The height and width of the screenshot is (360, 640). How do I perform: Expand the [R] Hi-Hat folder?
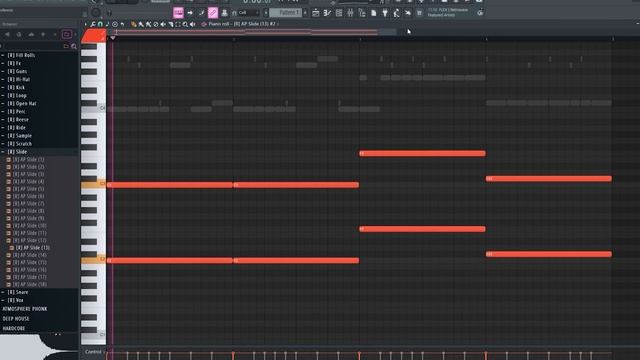click(19, 80)
